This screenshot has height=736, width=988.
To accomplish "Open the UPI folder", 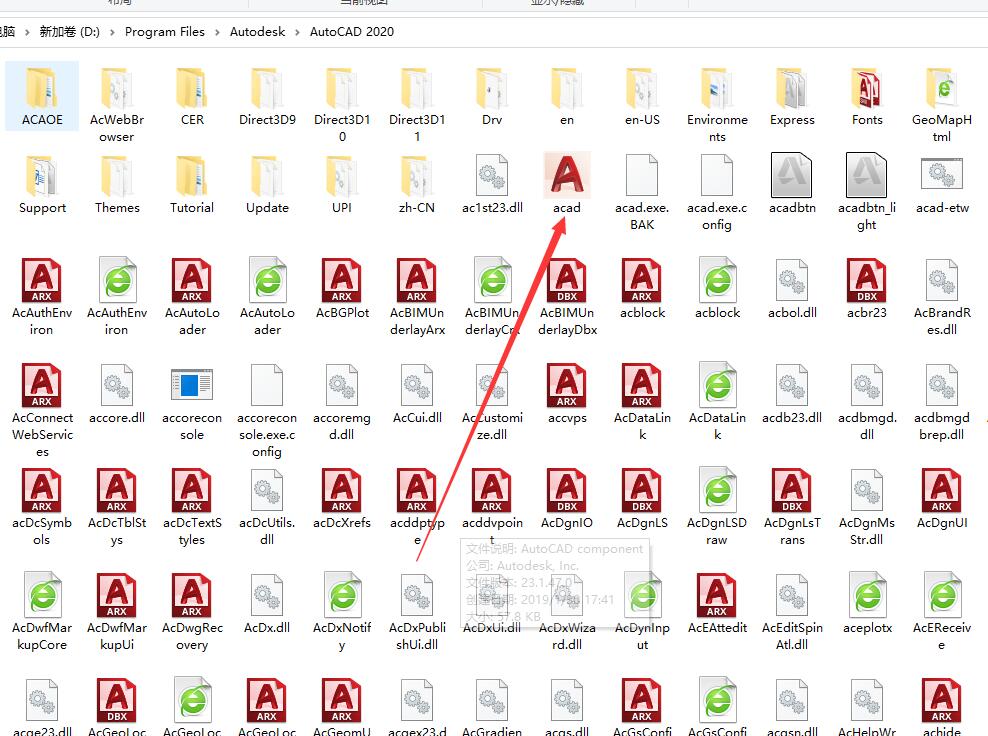I will [342, 184].
